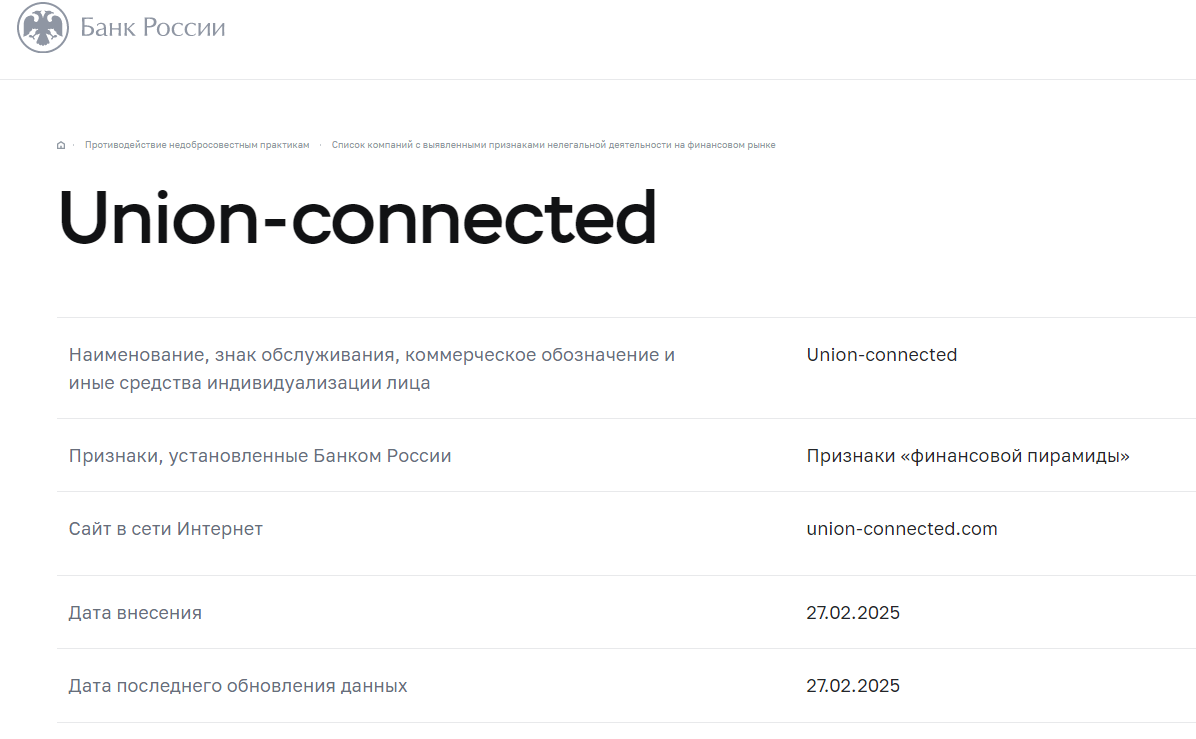Click the union-connected.com site address
Screen dimensions: 1196x739
pyautogui.click(x=902, y=529)
